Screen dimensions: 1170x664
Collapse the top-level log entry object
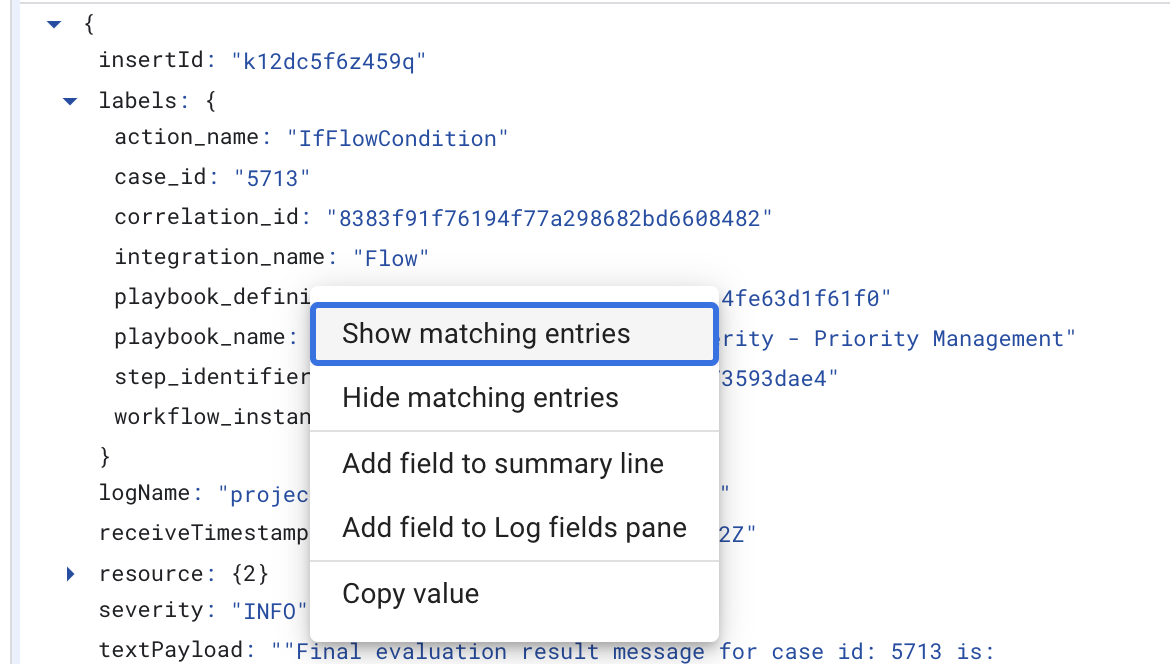tap(54, 22)
